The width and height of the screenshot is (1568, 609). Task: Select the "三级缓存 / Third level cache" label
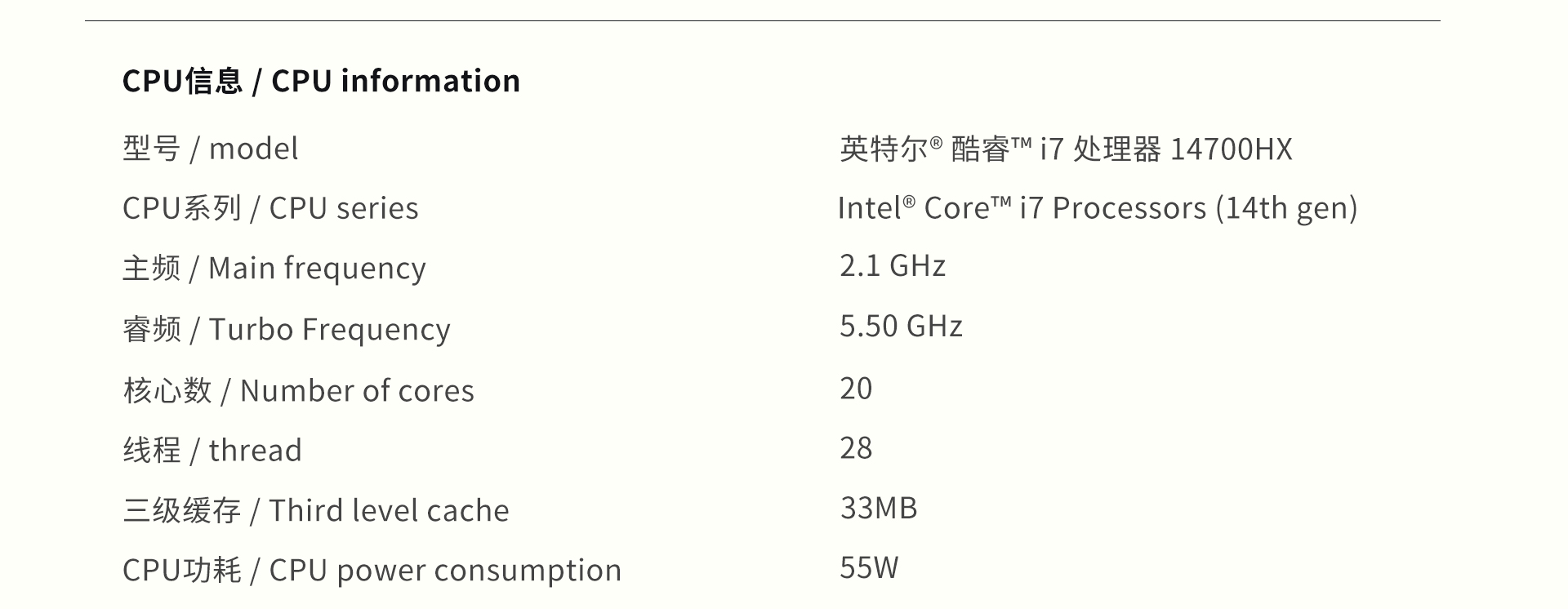(x=315, y=510)
